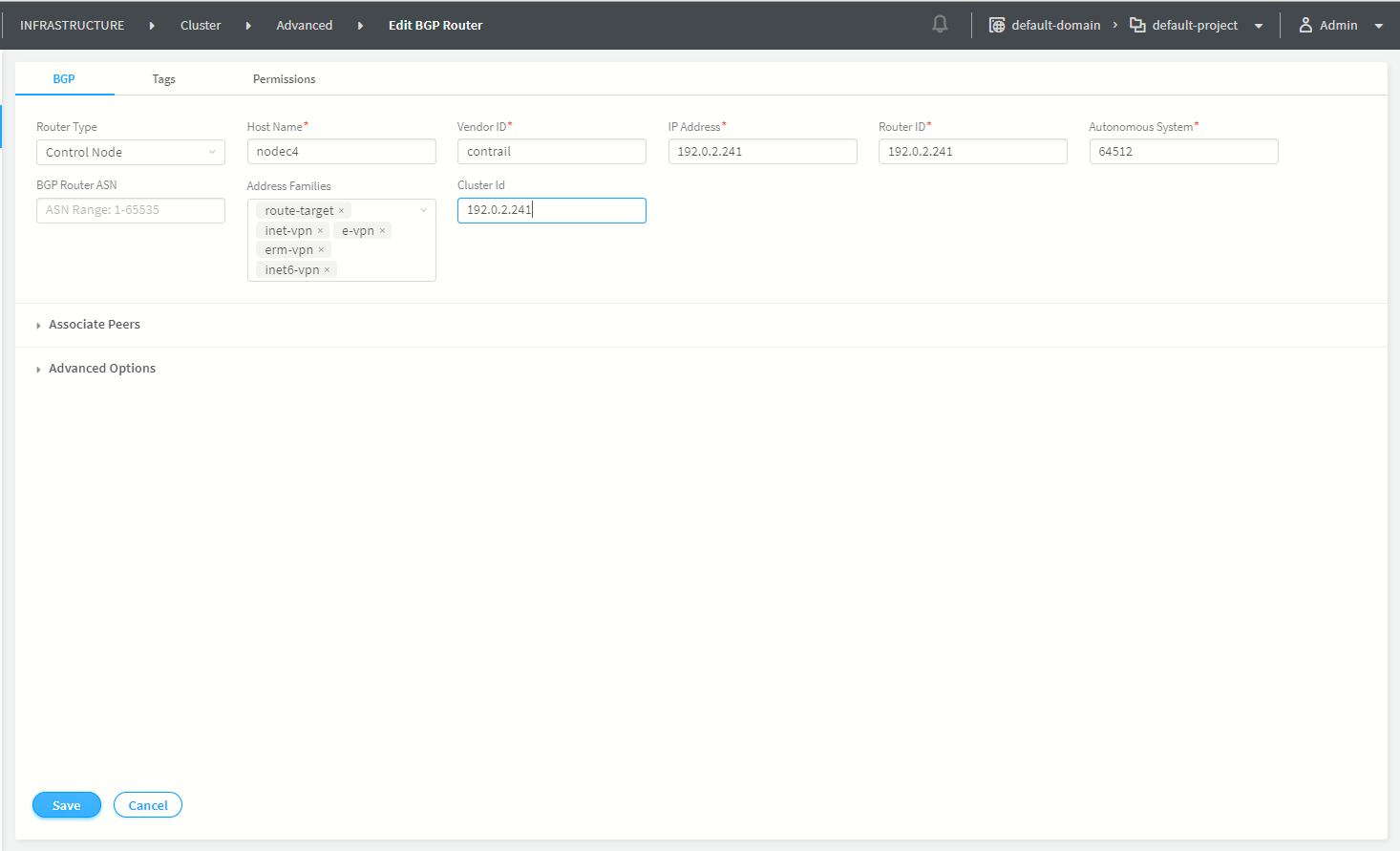The height and width of the screenshot is (851, 1400).
Task: Switch to the Permissions tab
Action: pos(284,79)
